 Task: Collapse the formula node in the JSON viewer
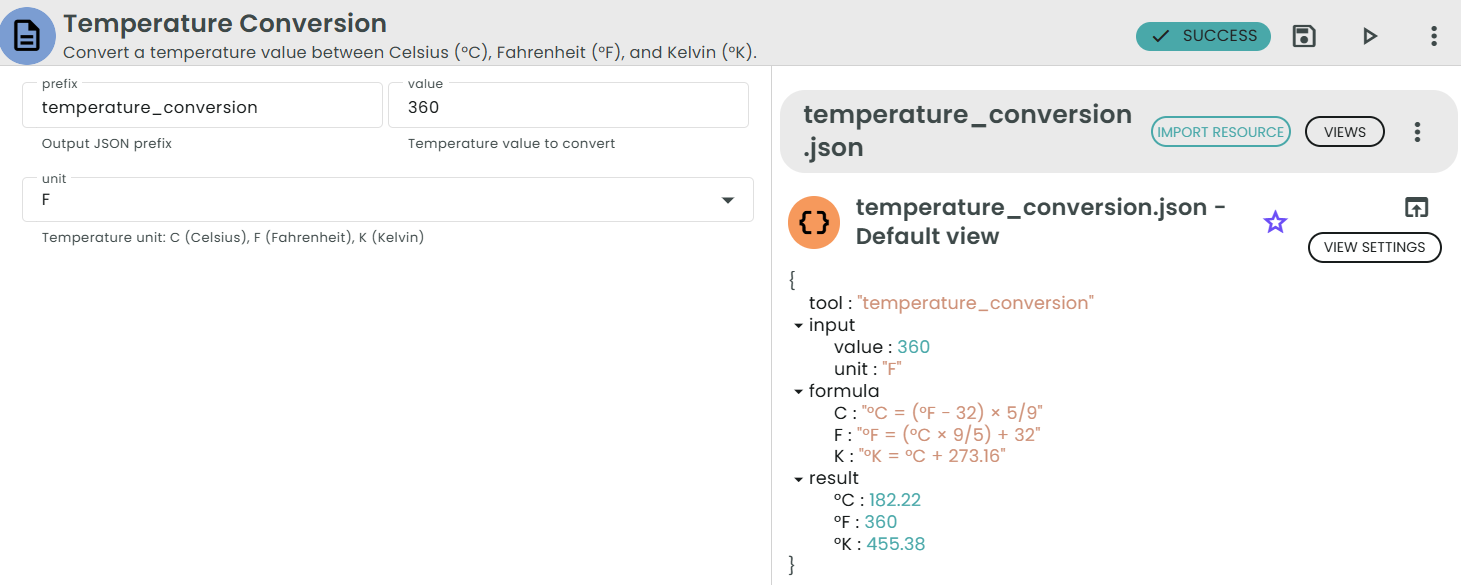click(x=797, y=391)
